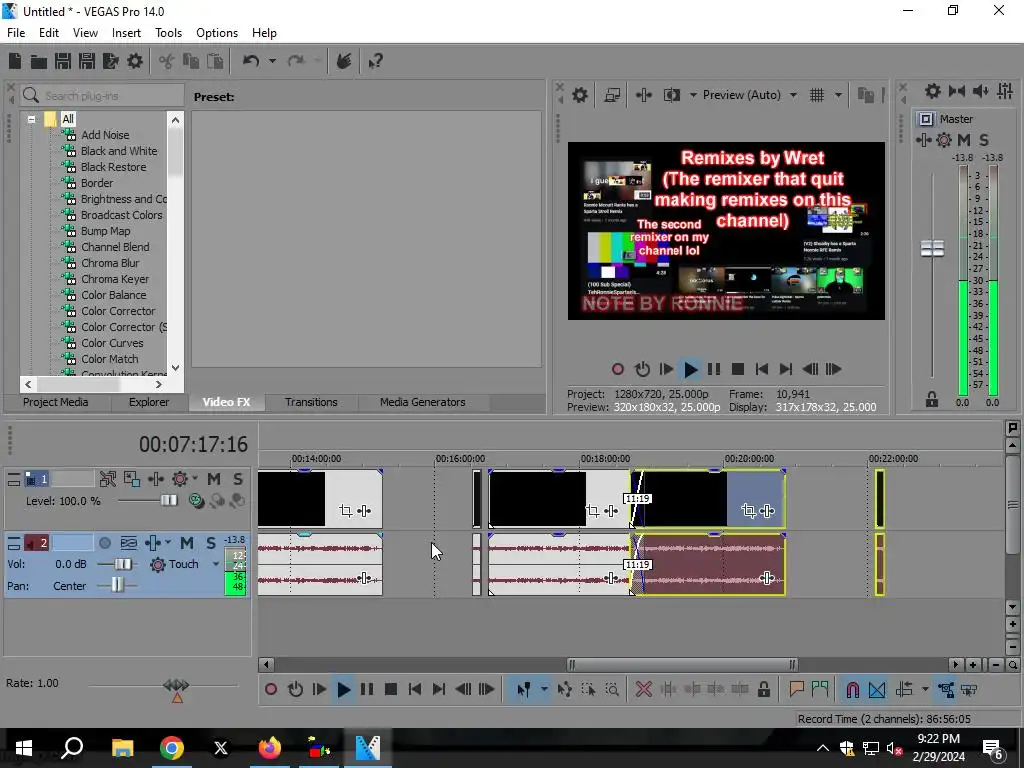1024x768 pixels.
Task: Open Video Preview project properties gear
Action: [579, 95]
